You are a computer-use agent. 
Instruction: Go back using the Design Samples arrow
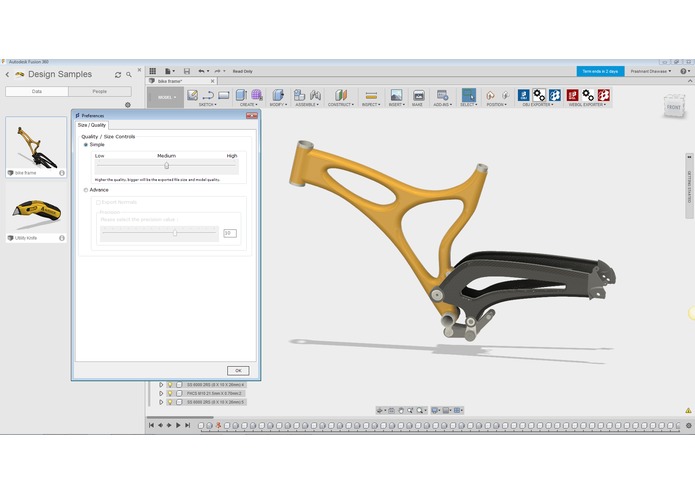pyautogui.click(x=8, y=74)
